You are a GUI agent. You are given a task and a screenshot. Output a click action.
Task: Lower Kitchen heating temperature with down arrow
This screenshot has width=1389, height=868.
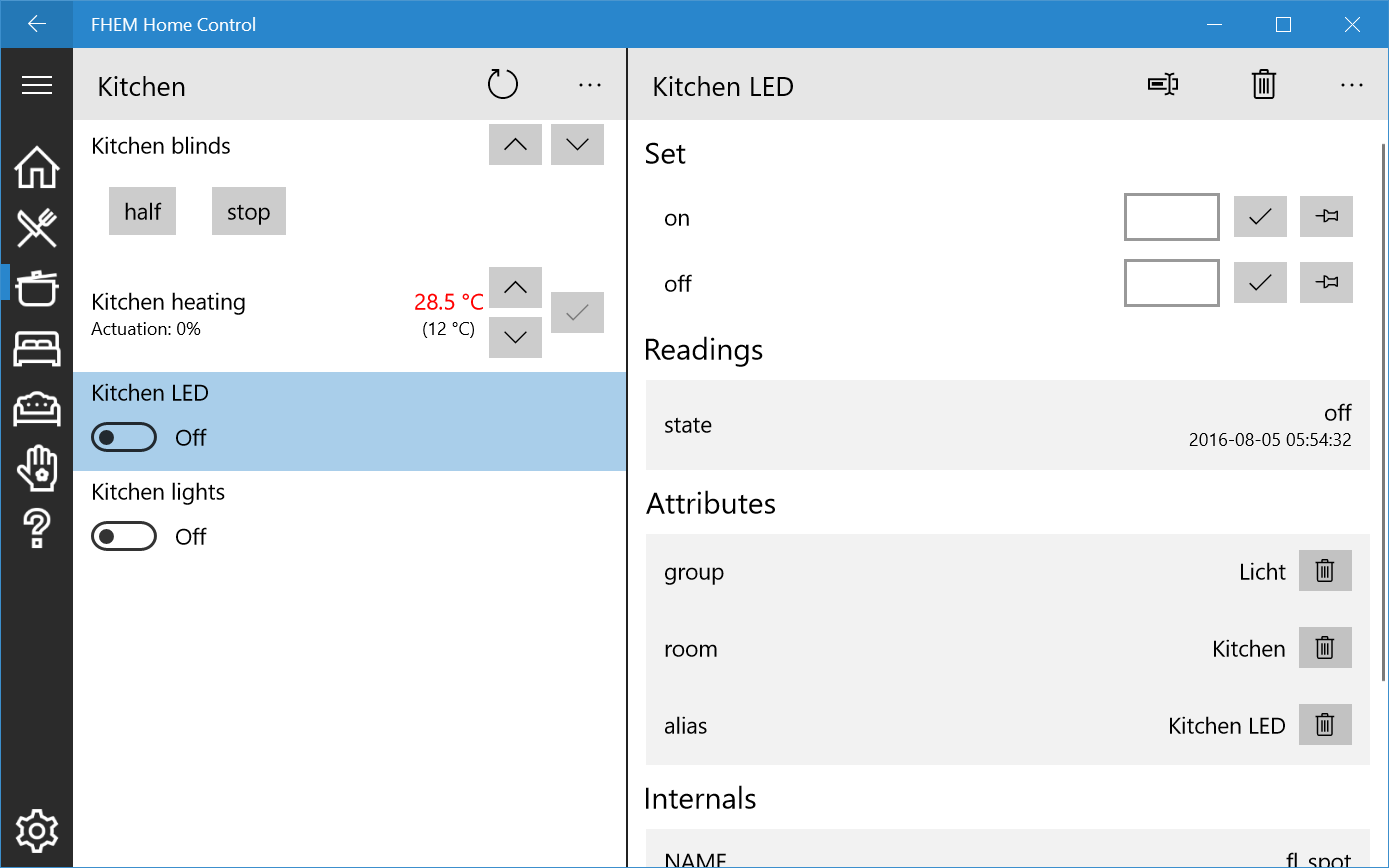(515, 337)
